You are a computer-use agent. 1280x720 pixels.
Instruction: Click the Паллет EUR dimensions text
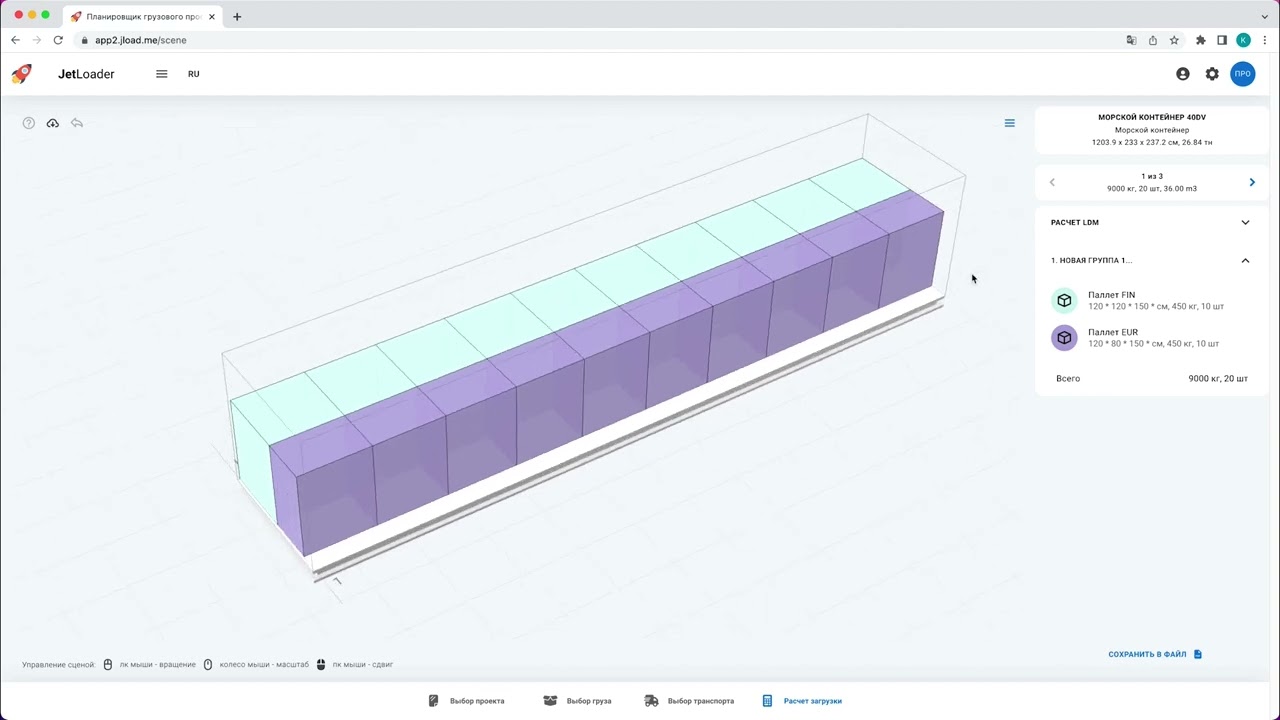click(1154, 343)
